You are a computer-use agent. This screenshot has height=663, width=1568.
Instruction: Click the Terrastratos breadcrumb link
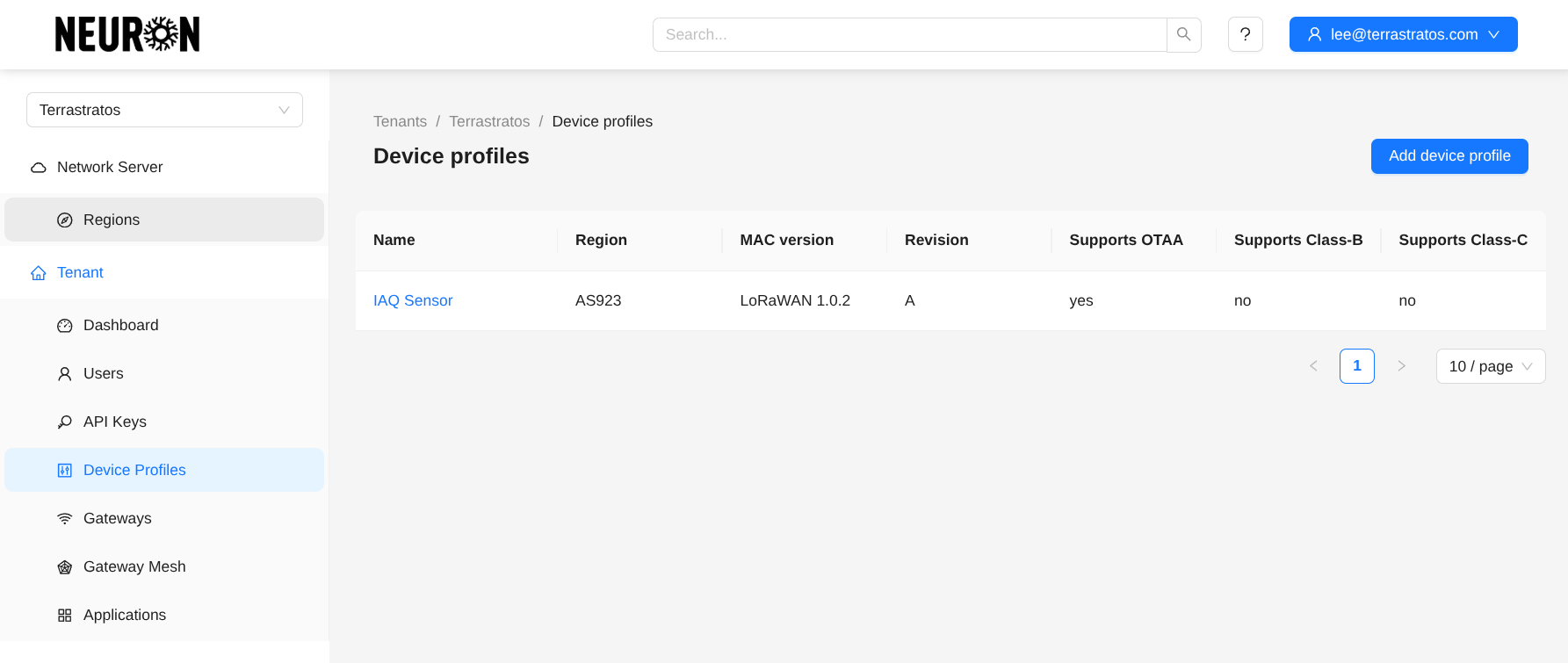pyautogui.click(x=489, y=121)
